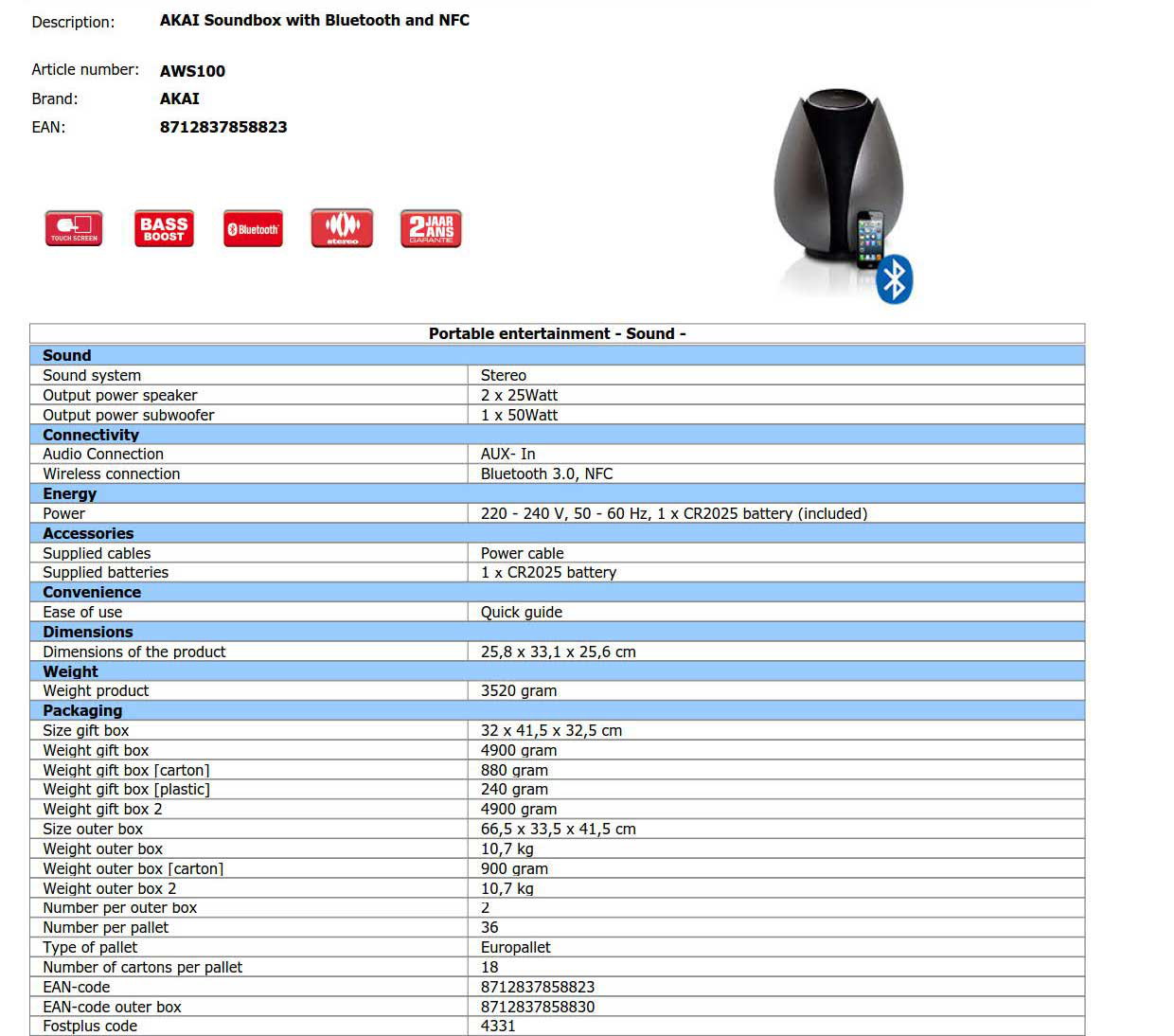Click the product dimensions 25,8 x 33,1 x 25,6 cm
Viewport: 1174px width, 1036px height.
tap(558, 652)
